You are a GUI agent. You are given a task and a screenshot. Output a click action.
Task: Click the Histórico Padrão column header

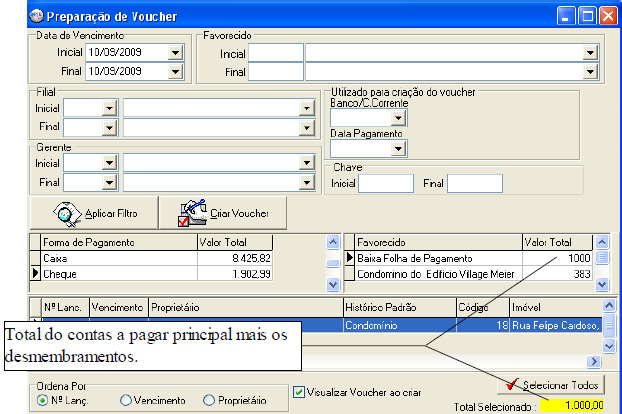(397, 307)
